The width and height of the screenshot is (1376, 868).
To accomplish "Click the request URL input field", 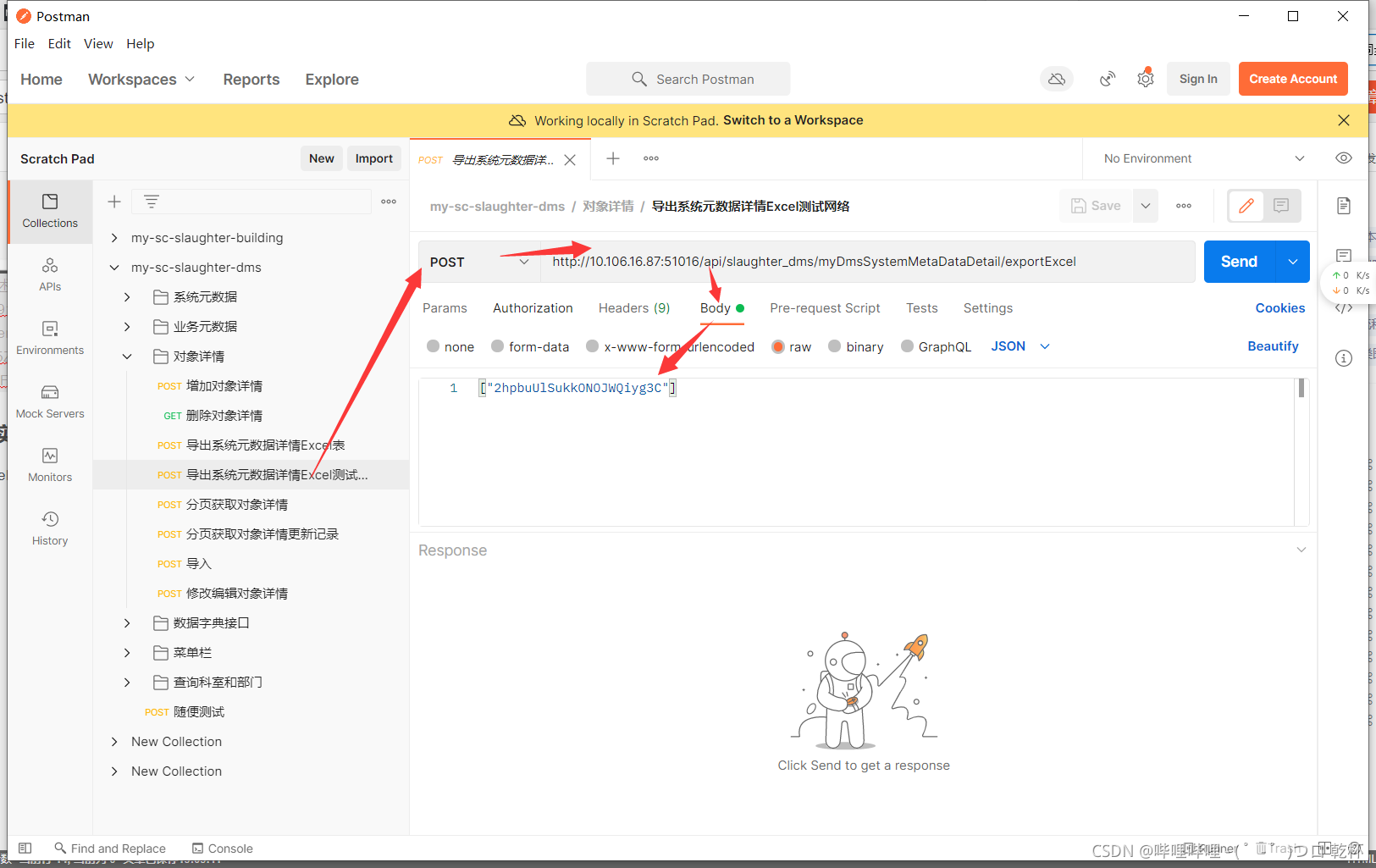I will tap(867, 262).
